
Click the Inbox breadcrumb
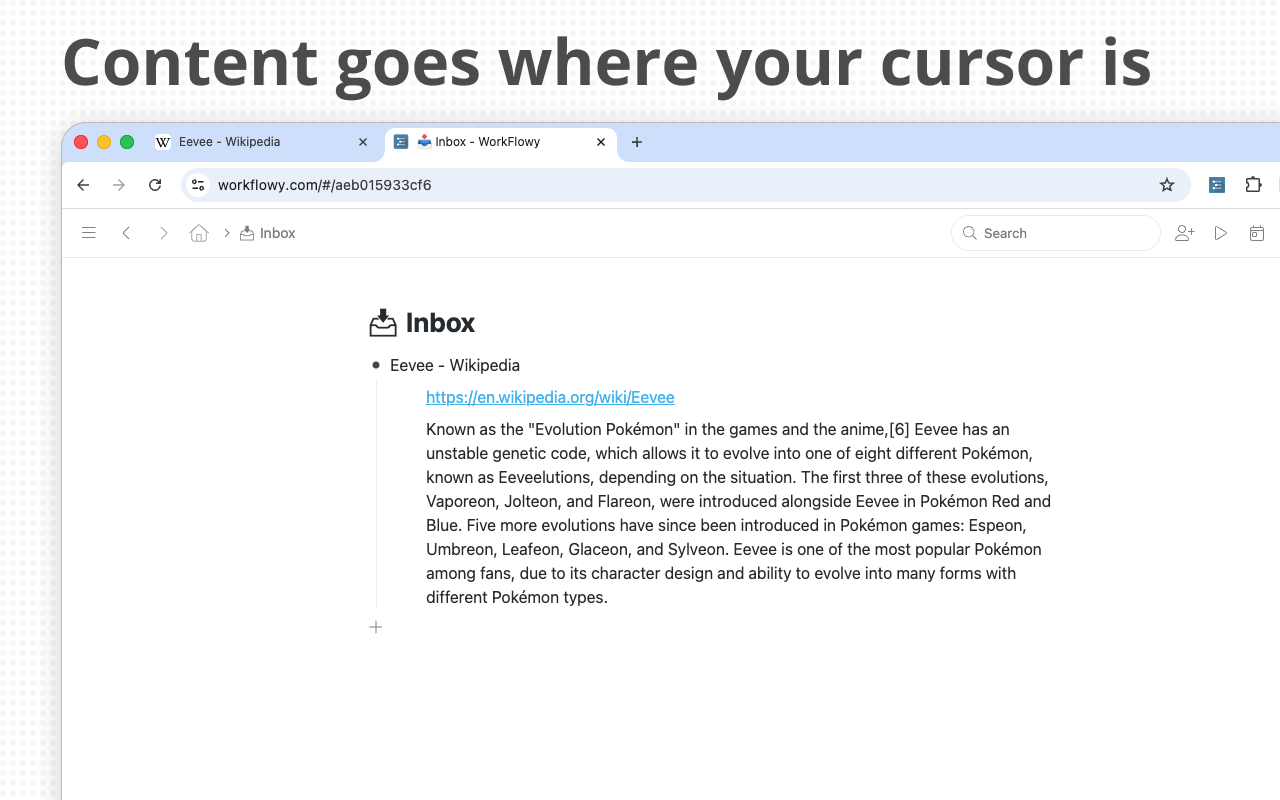(267, 233)
